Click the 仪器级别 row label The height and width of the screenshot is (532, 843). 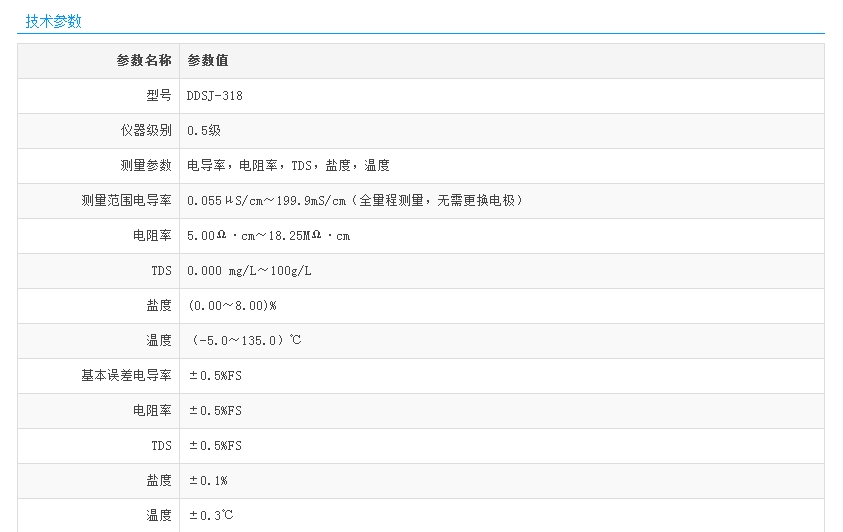146,131
